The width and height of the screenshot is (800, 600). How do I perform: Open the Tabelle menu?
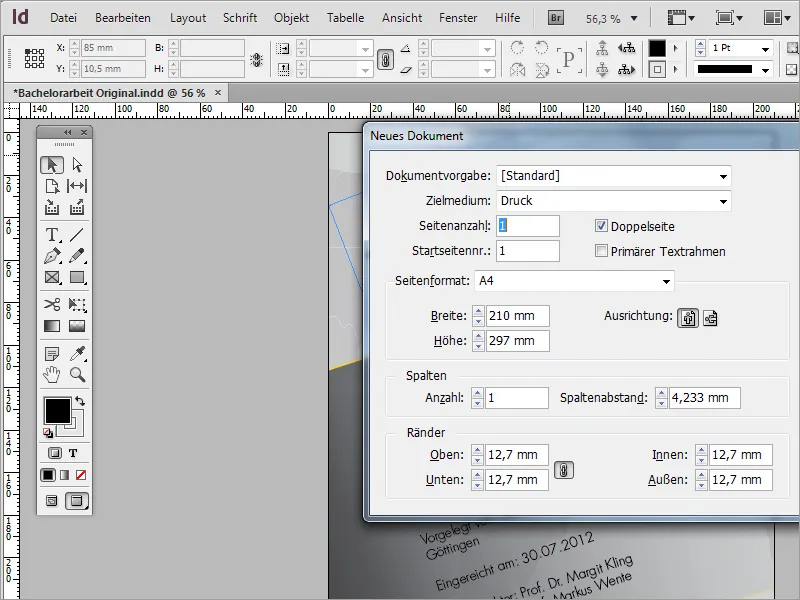pyautogui.click(x=345, y=18)
